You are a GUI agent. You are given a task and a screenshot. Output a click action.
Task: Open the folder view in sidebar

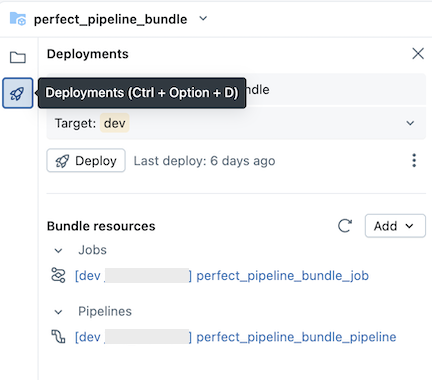click(x=18, y=57)
